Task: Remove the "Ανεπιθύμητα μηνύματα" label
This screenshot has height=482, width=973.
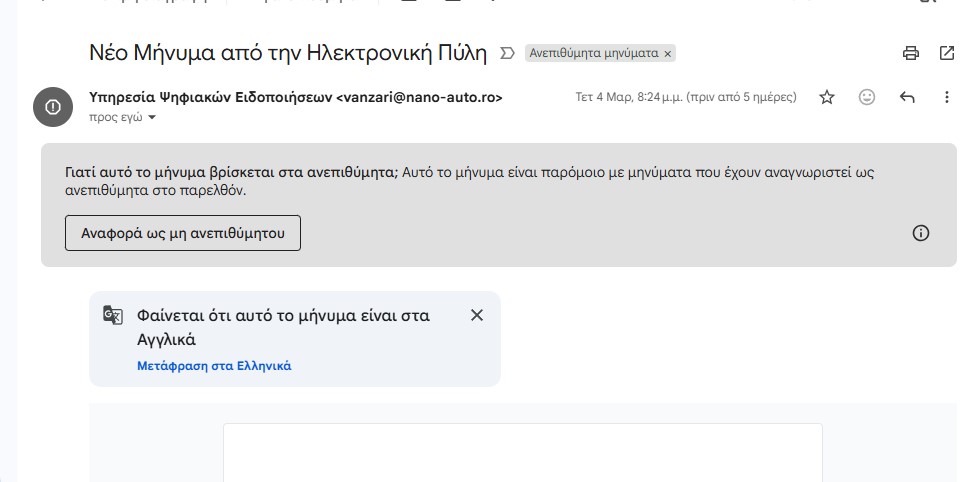Action: (x=668, y=53)
